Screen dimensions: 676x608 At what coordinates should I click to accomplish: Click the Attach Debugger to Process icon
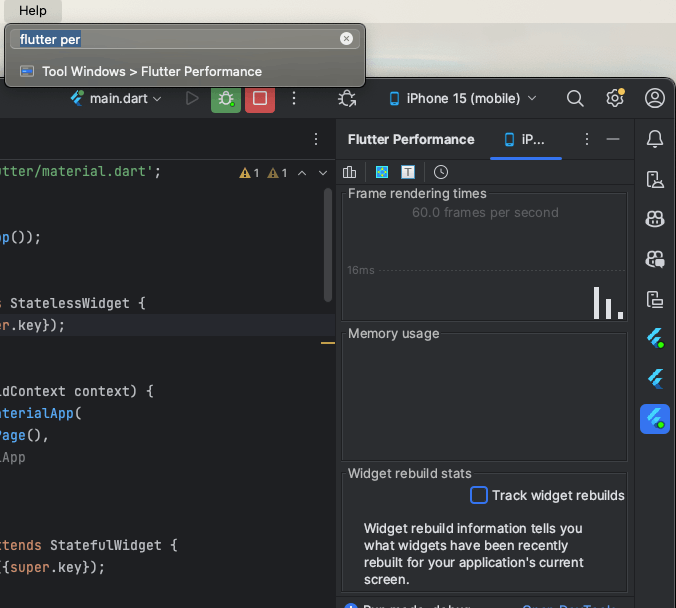click(x=347, y=99)
